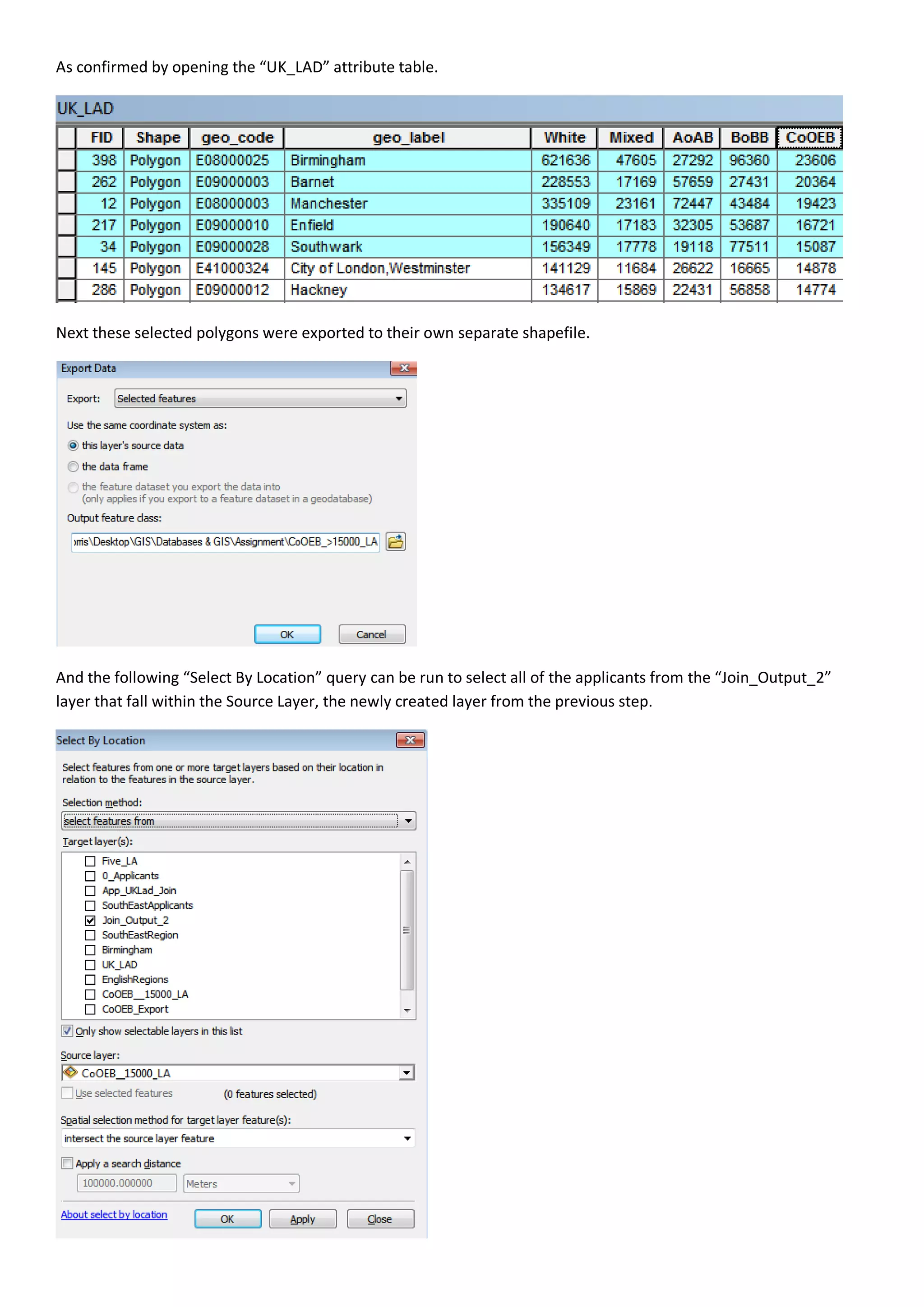Viewport: 924px width, 1307px height.
Task: Click the Mixed column header
Action: (x=631, y=138)
